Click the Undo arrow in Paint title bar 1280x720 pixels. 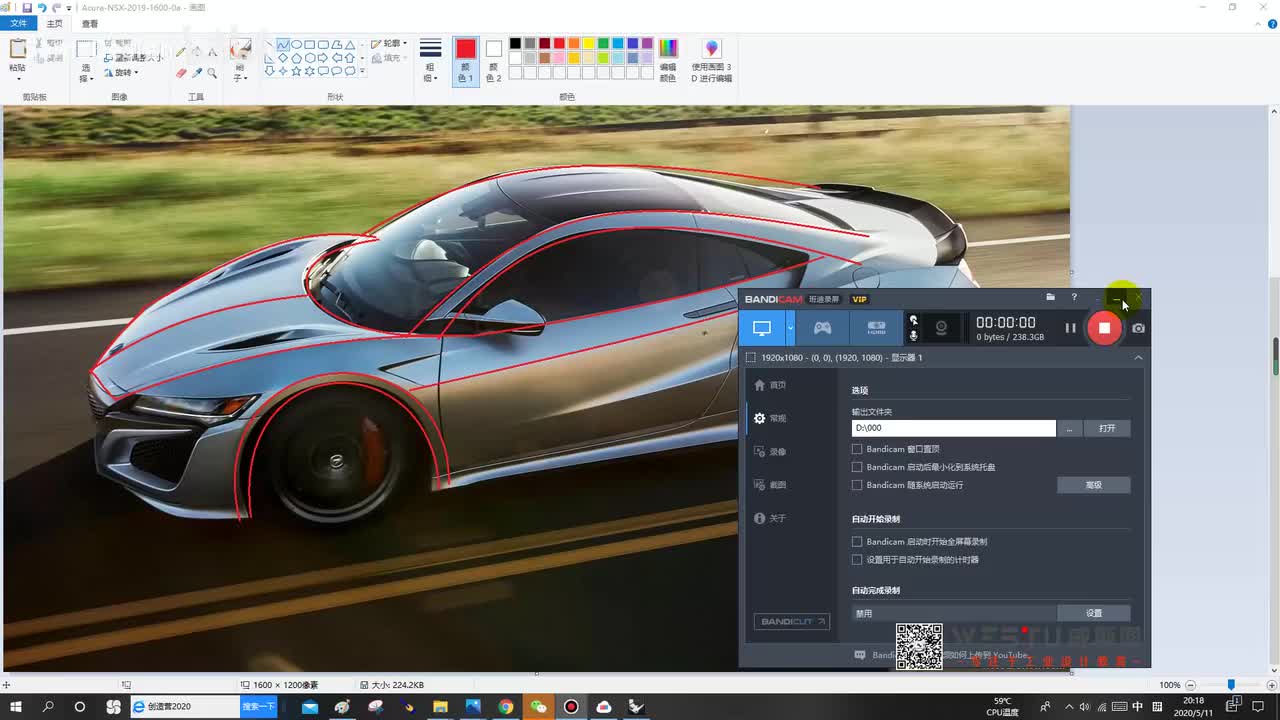click(x=42, y=7)
